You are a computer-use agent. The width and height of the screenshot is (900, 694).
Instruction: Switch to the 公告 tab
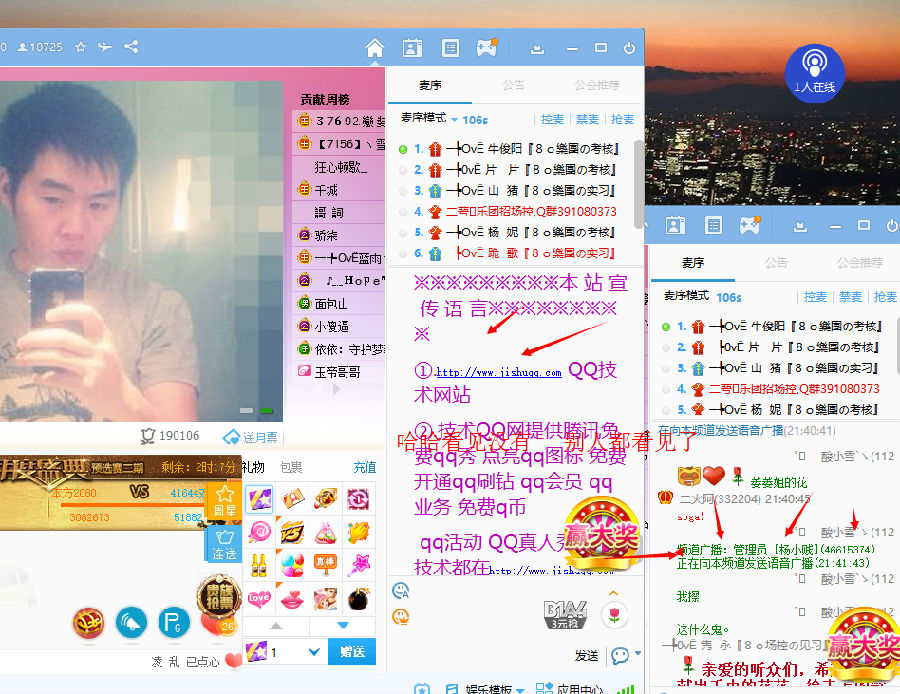click(513, 85)
